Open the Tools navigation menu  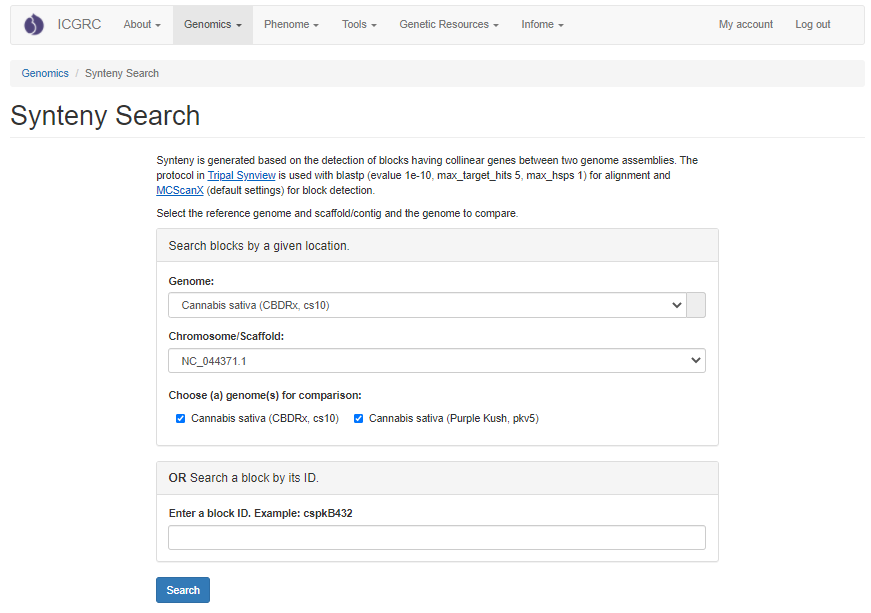tap(359, 25)
